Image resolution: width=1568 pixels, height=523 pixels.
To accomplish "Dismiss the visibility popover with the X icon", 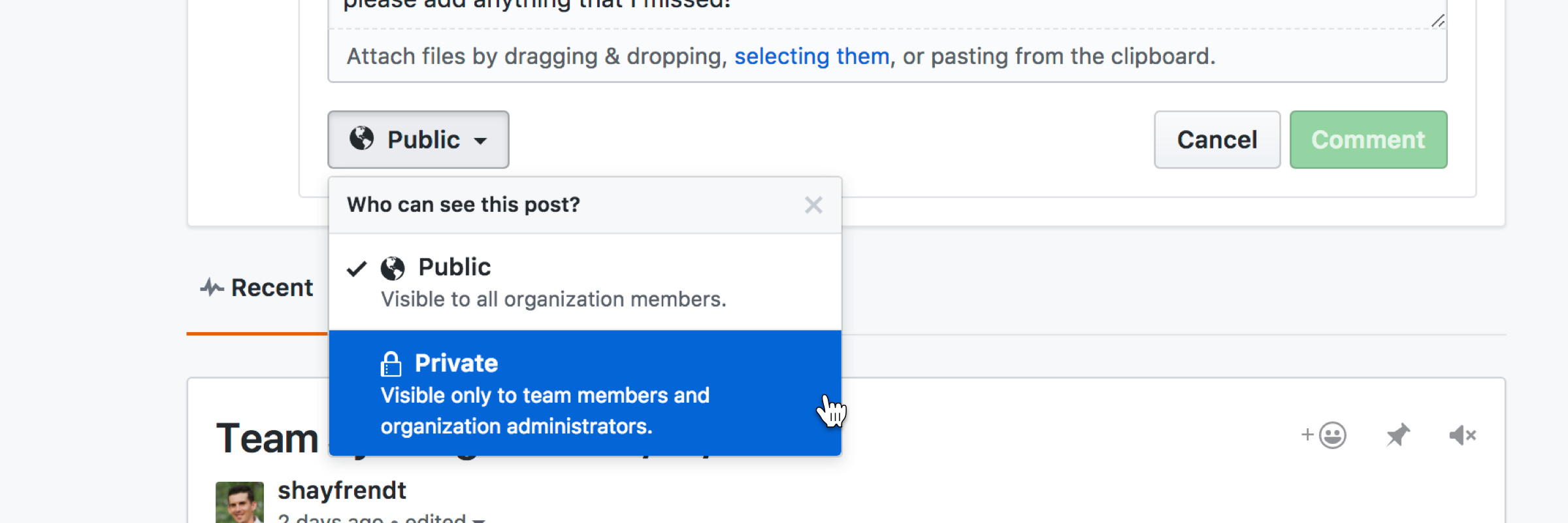I will 813,205.
